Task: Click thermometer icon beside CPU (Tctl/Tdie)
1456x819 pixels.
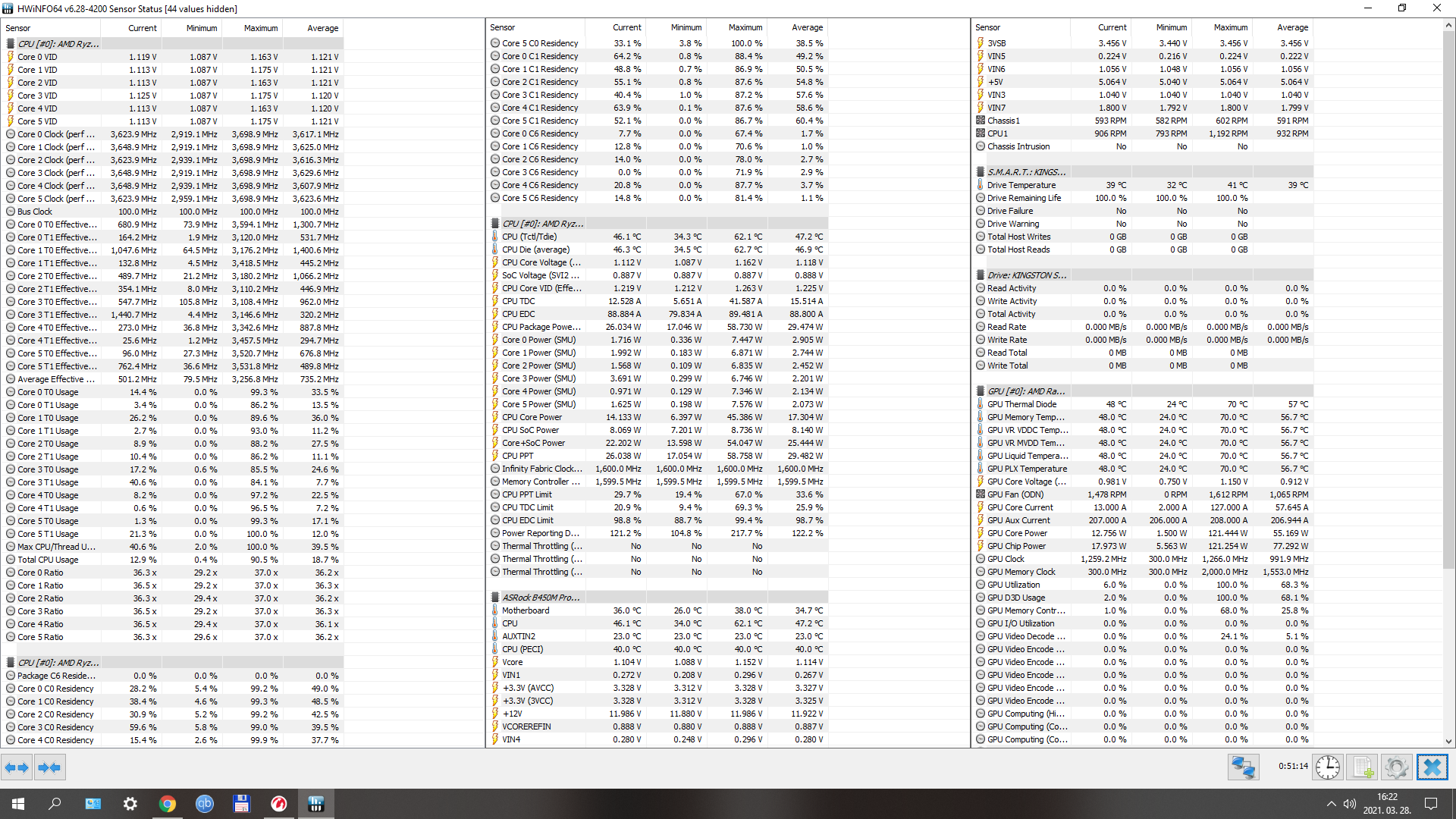Action: [x=495, y=237]
